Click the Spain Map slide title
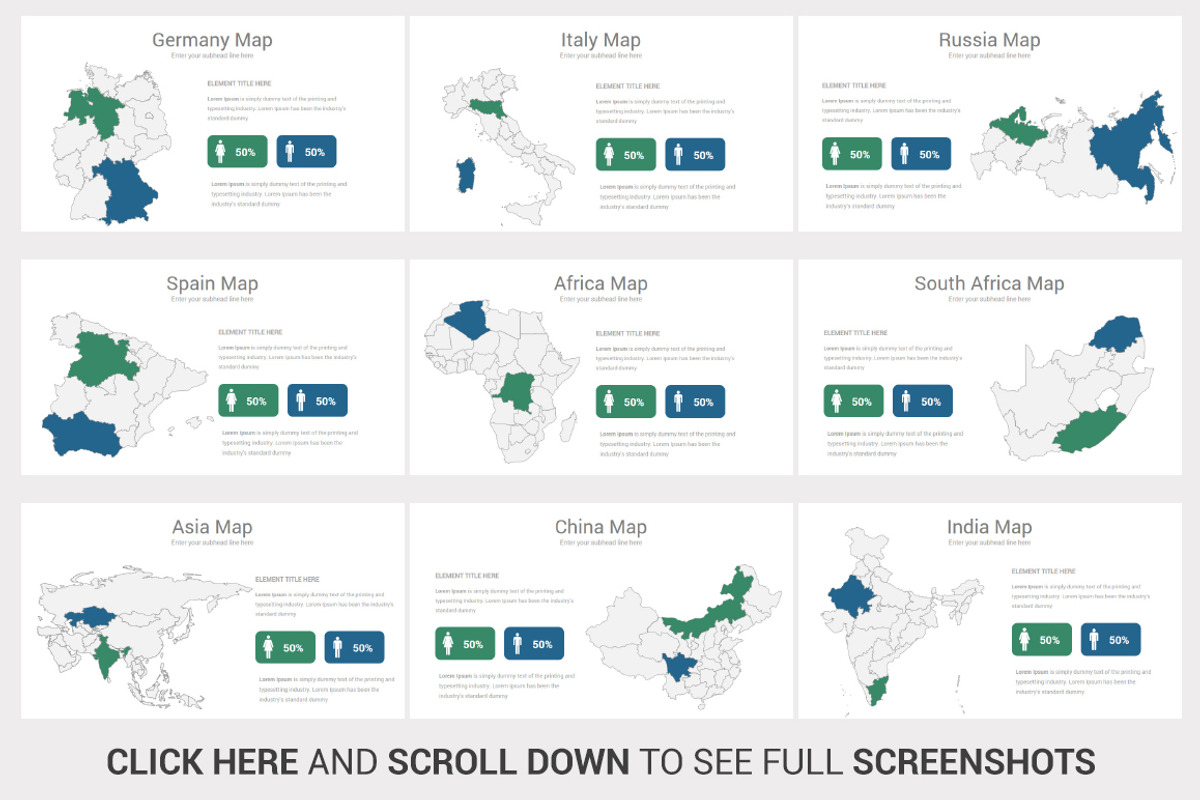The image size is (1200, 800). pyautogui.click(x=212, y=284)
